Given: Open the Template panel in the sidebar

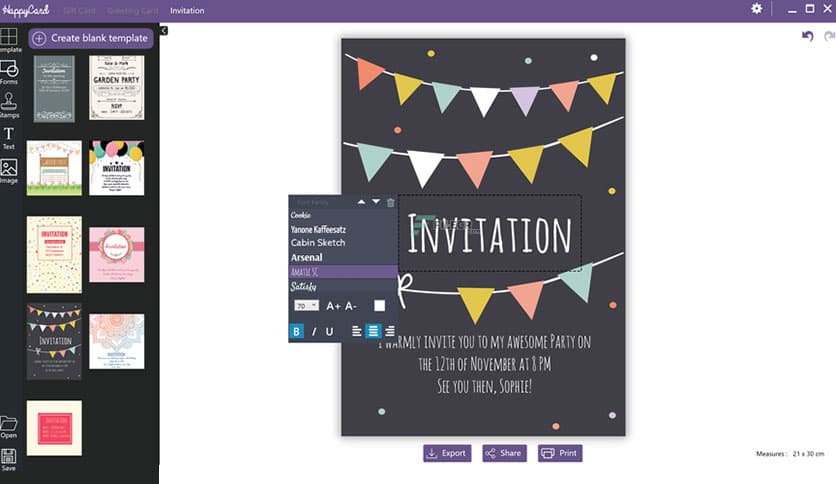Looking at the screenshot, I should click(9, 41).
